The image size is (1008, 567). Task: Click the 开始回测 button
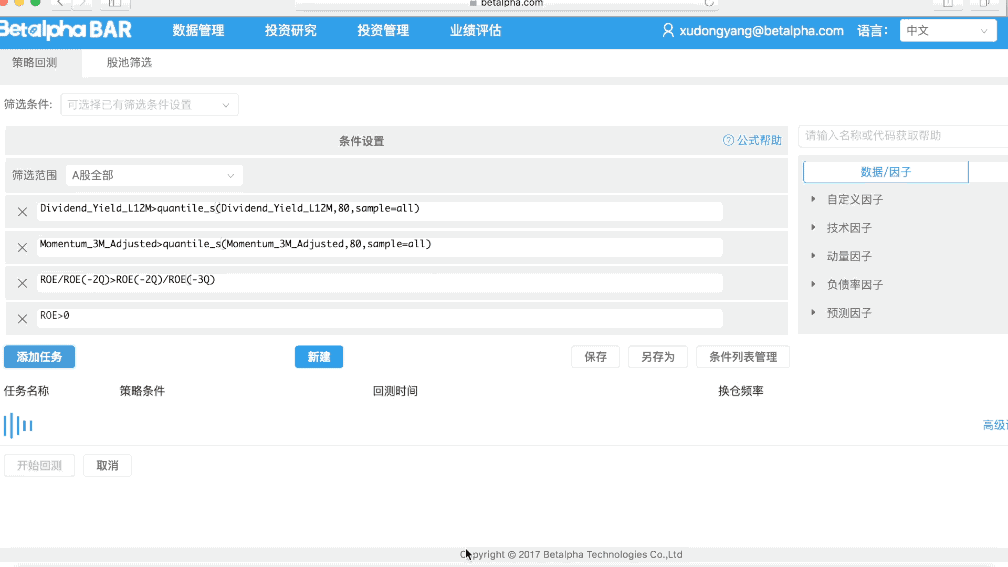39,465
